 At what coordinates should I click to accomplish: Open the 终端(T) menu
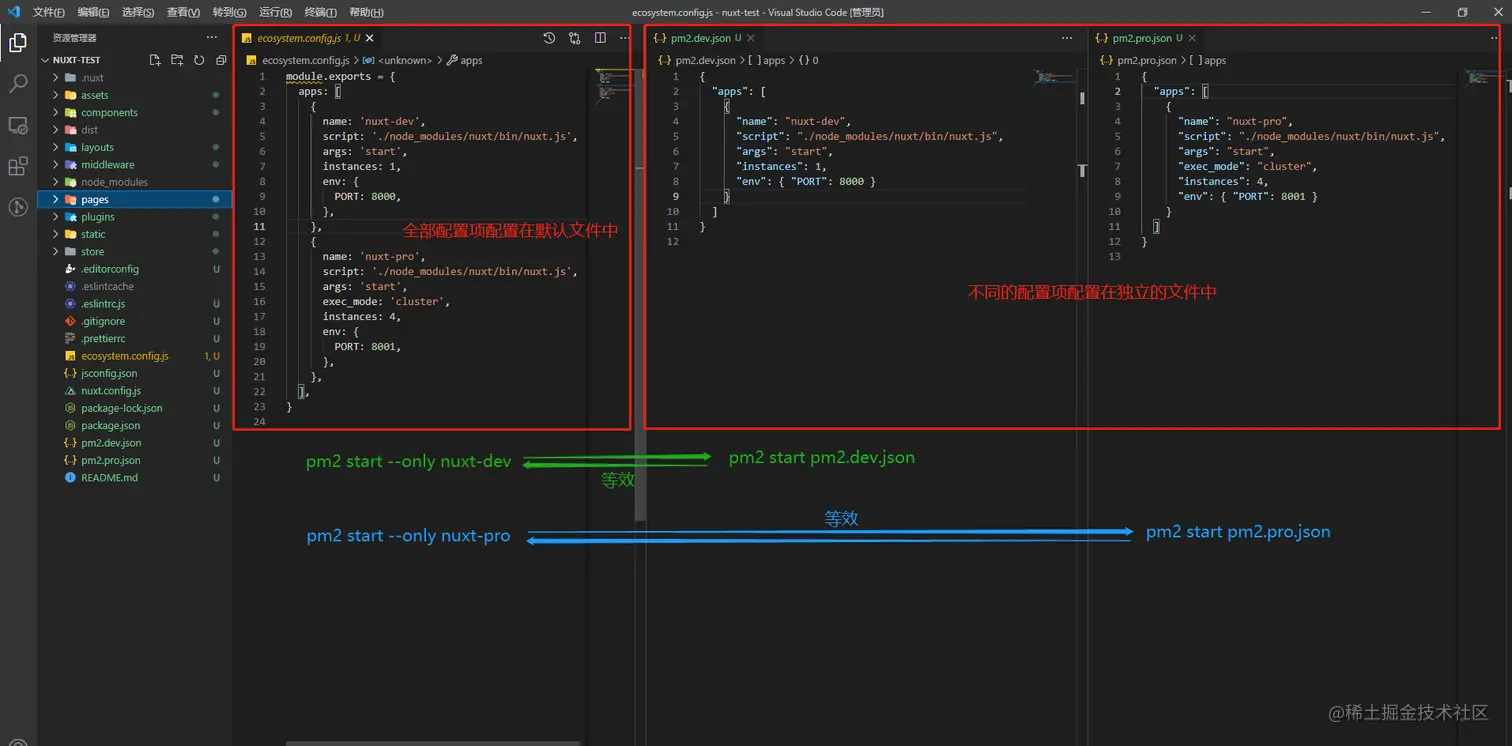click(x=320, y=12)
